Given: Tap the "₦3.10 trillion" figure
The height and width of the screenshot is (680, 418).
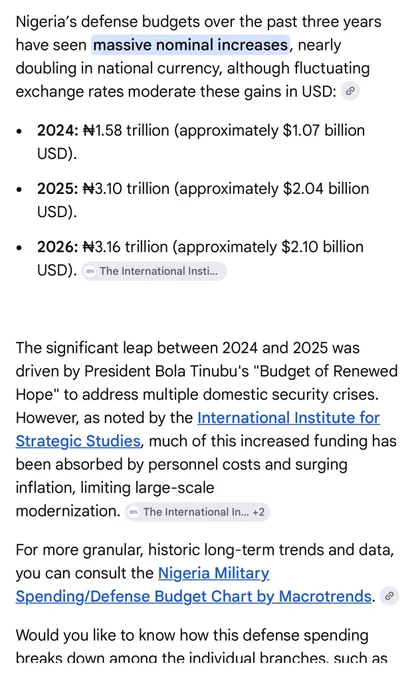Looking at the screenshot, I should 126,189.
